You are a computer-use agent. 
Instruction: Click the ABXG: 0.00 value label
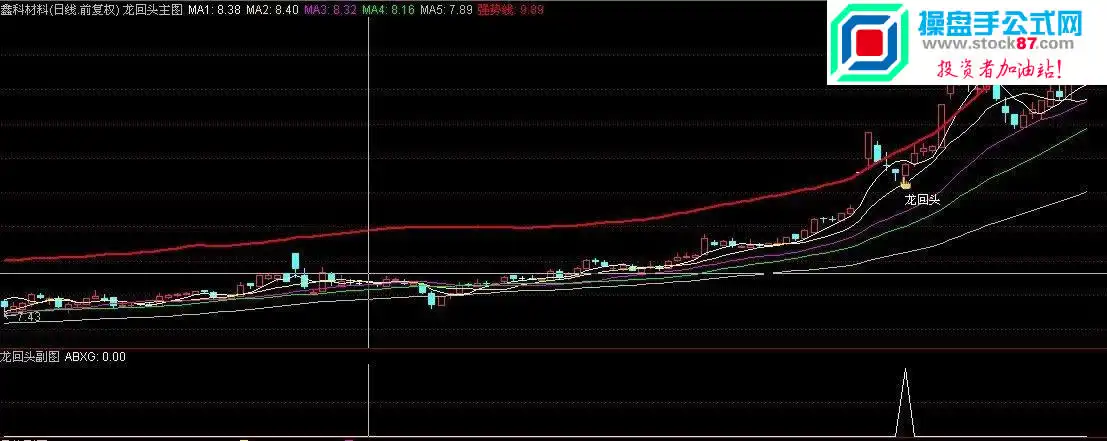[x=95, y=356]
